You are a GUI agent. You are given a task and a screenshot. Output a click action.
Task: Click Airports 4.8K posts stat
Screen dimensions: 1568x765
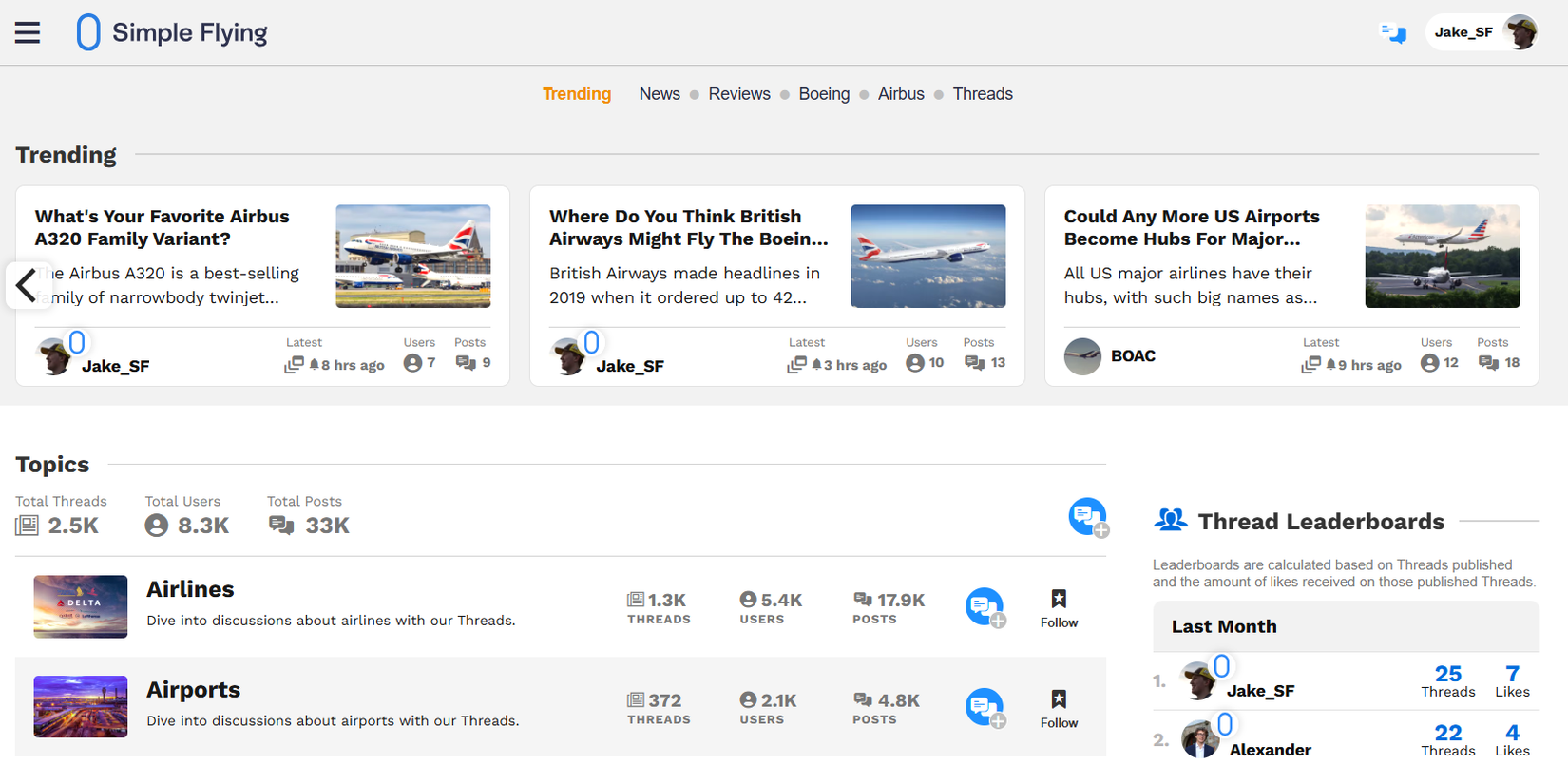coord(886,708)
